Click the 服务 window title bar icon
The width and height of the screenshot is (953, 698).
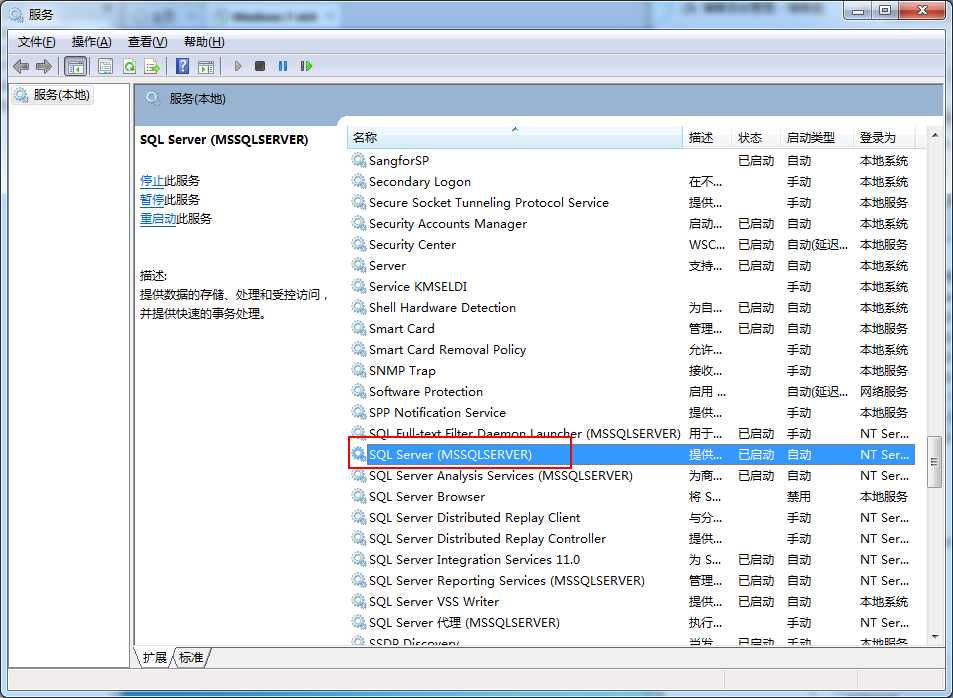tap(16, 13)
